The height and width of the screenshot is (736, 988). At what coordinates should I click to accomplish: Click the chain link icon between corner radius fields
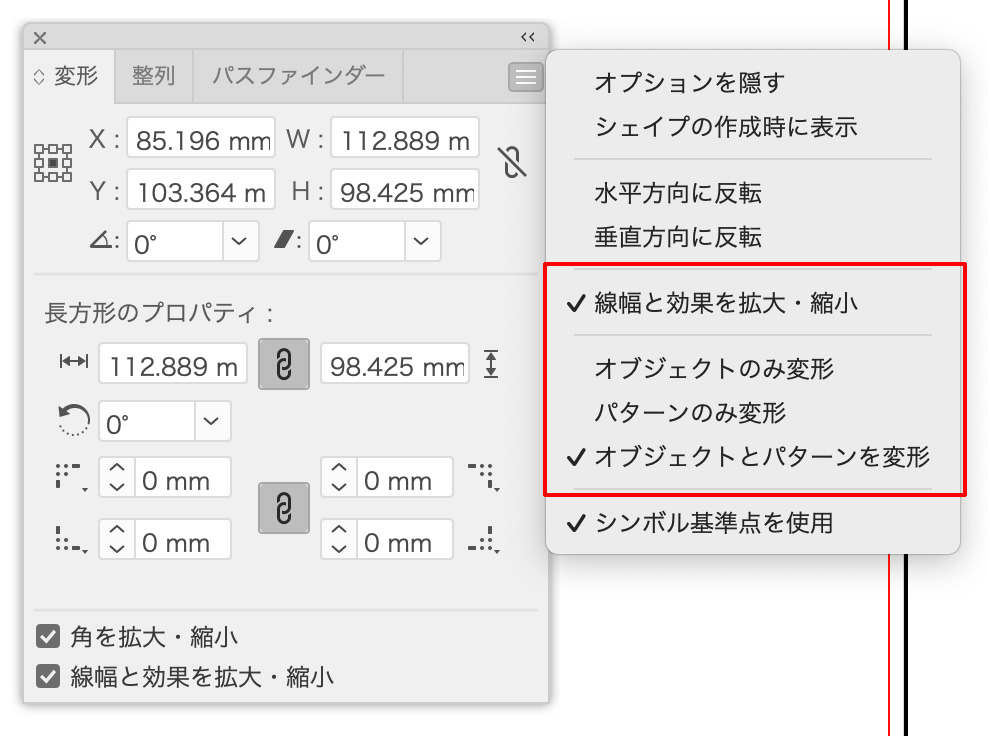pyautogui.click(x=283, y=509)
